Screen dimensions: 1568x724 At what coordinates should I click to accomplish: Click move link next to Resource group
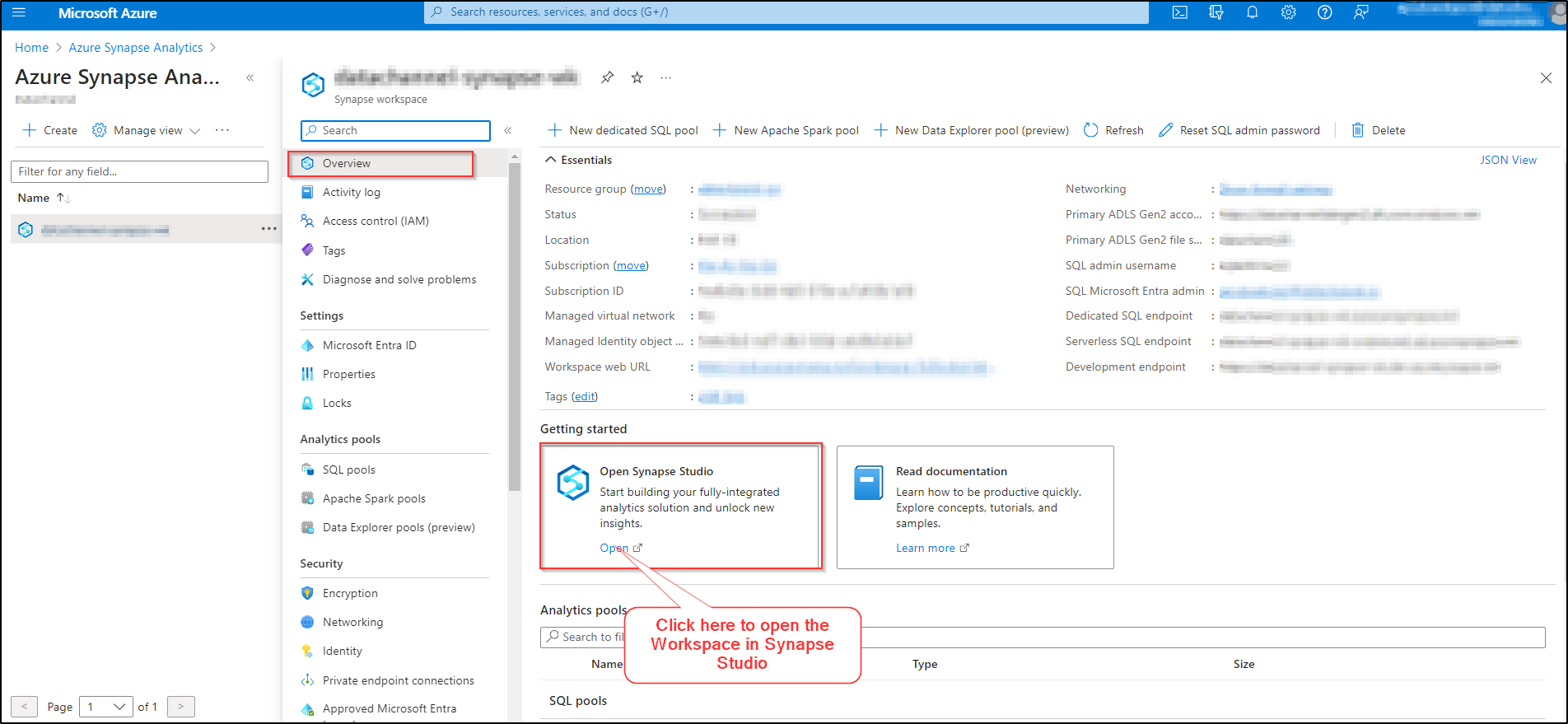[648, 189]
